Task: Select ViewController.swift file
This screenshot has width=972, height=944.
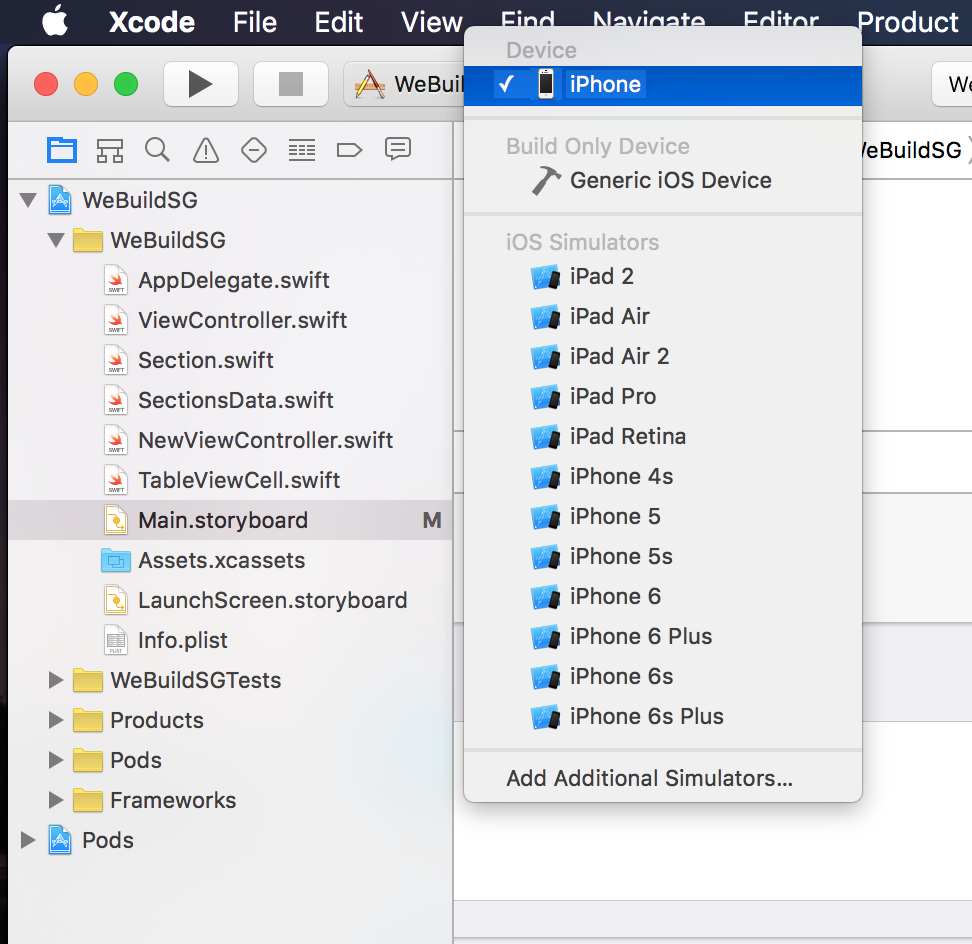Action: [x=230, y=320]
